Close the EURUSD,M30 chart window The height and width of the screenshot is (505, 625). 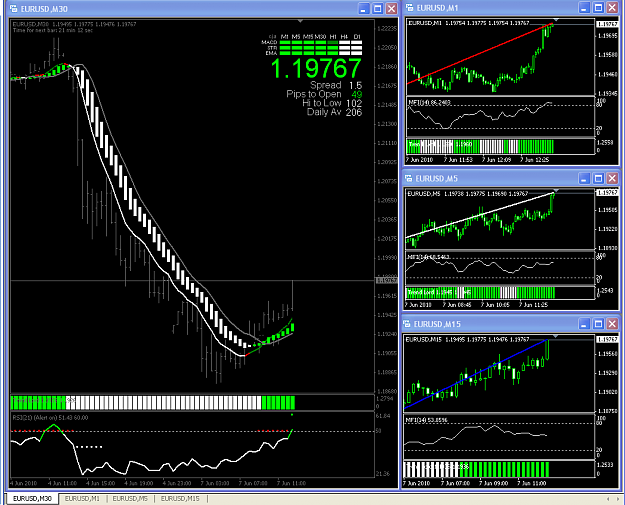click(x=392, y=8)
